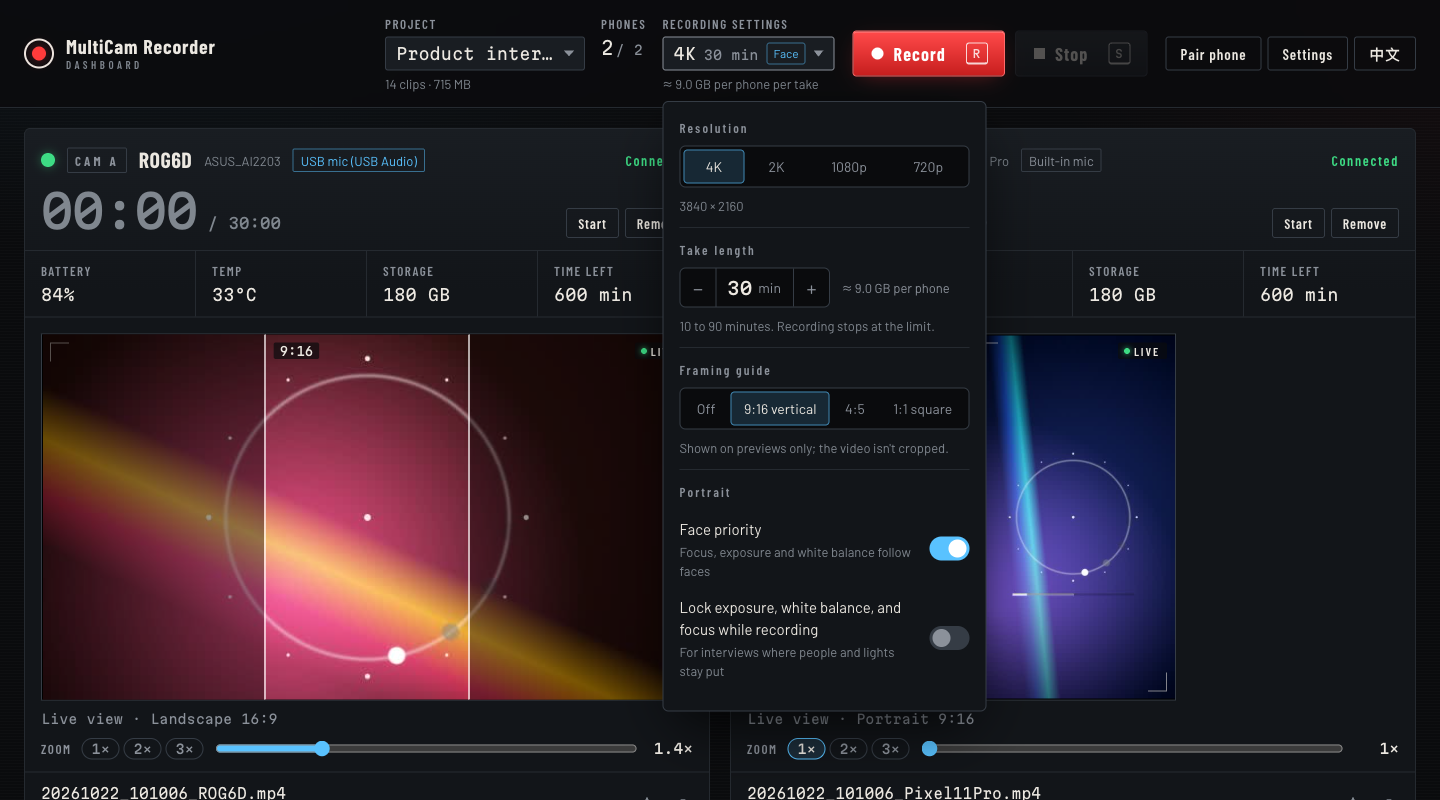This screenshot has width=1440, height=800.
Task: Set the CAM A zoom to the 2× preset
Action: click(x=142, y=749)
